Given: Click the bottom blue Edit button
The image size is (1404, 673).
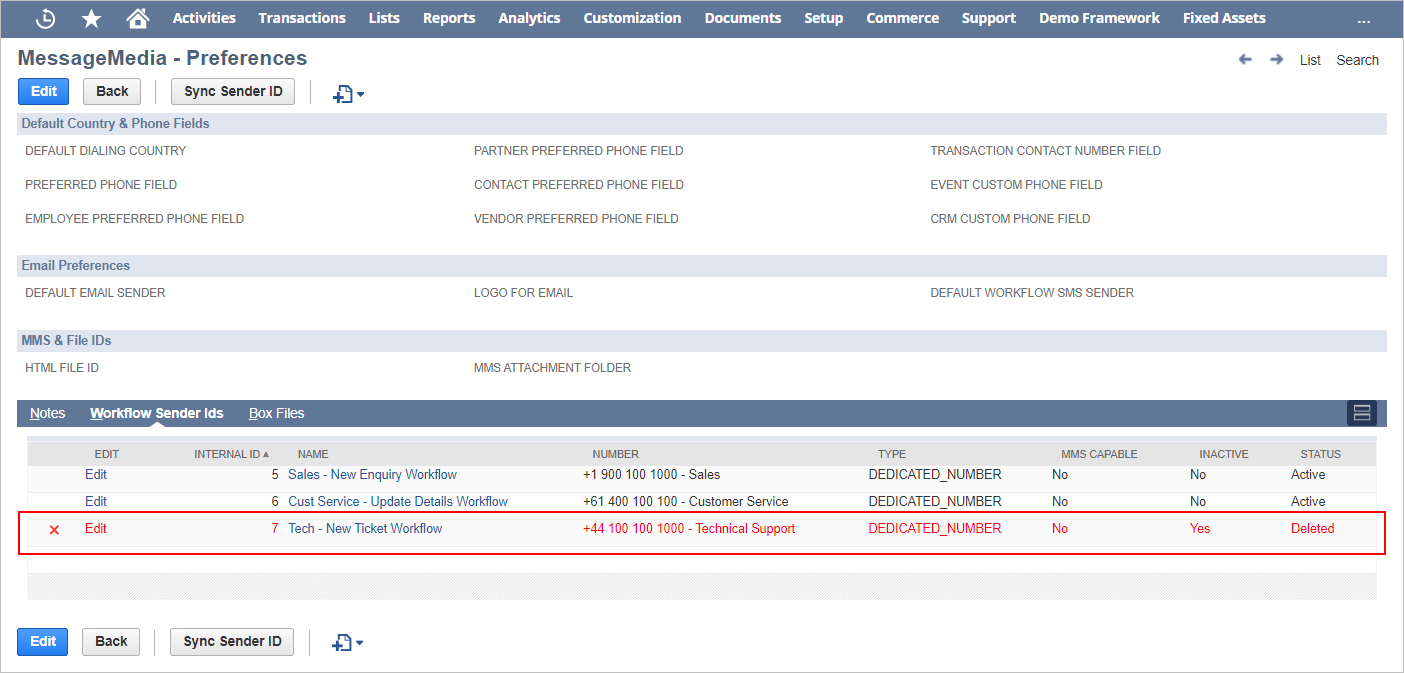Looking at the screenshot, I should tap(43, 641).
